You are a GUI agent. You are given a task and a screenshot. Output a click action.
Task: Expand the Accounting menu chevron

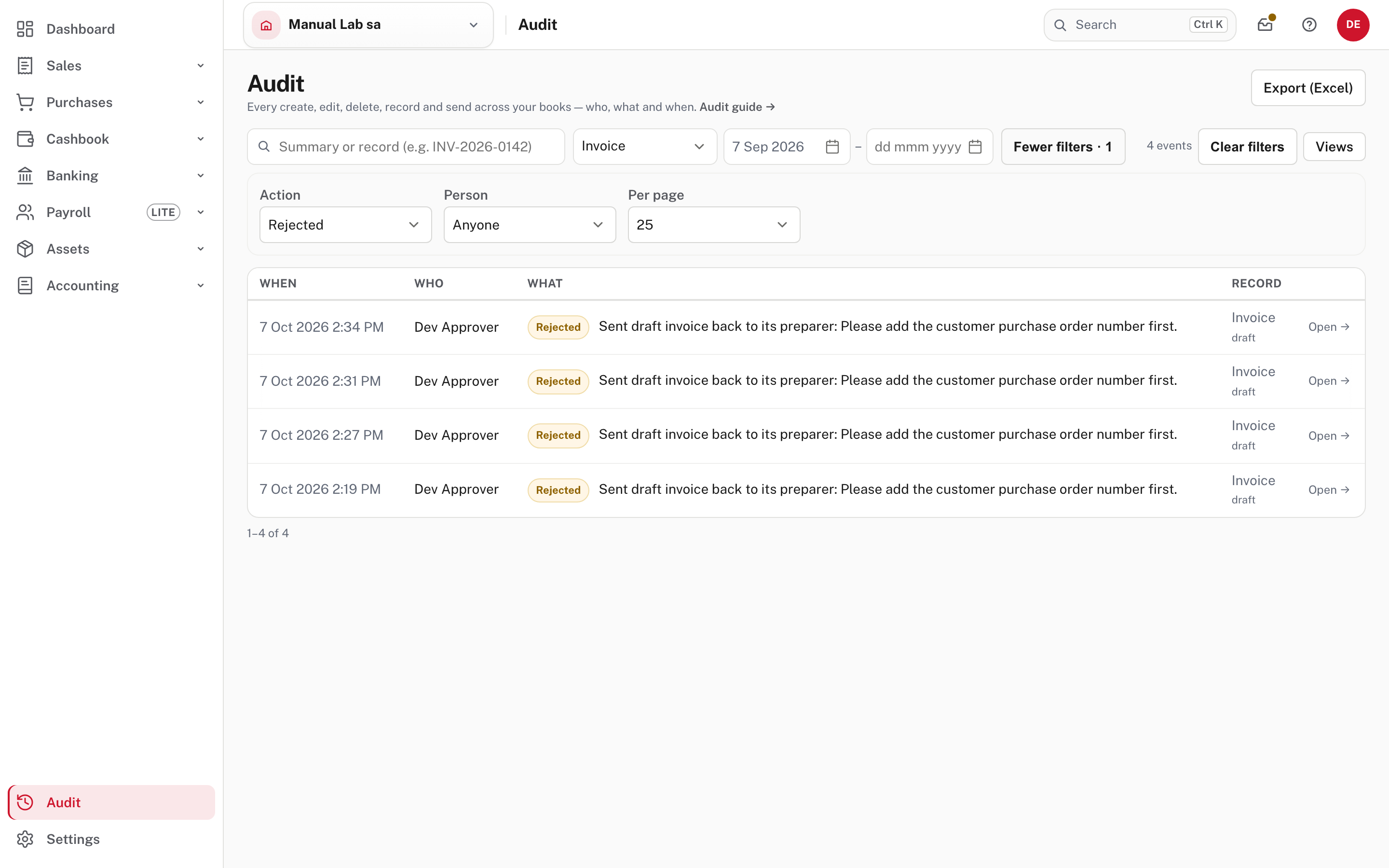coord(201,285)
